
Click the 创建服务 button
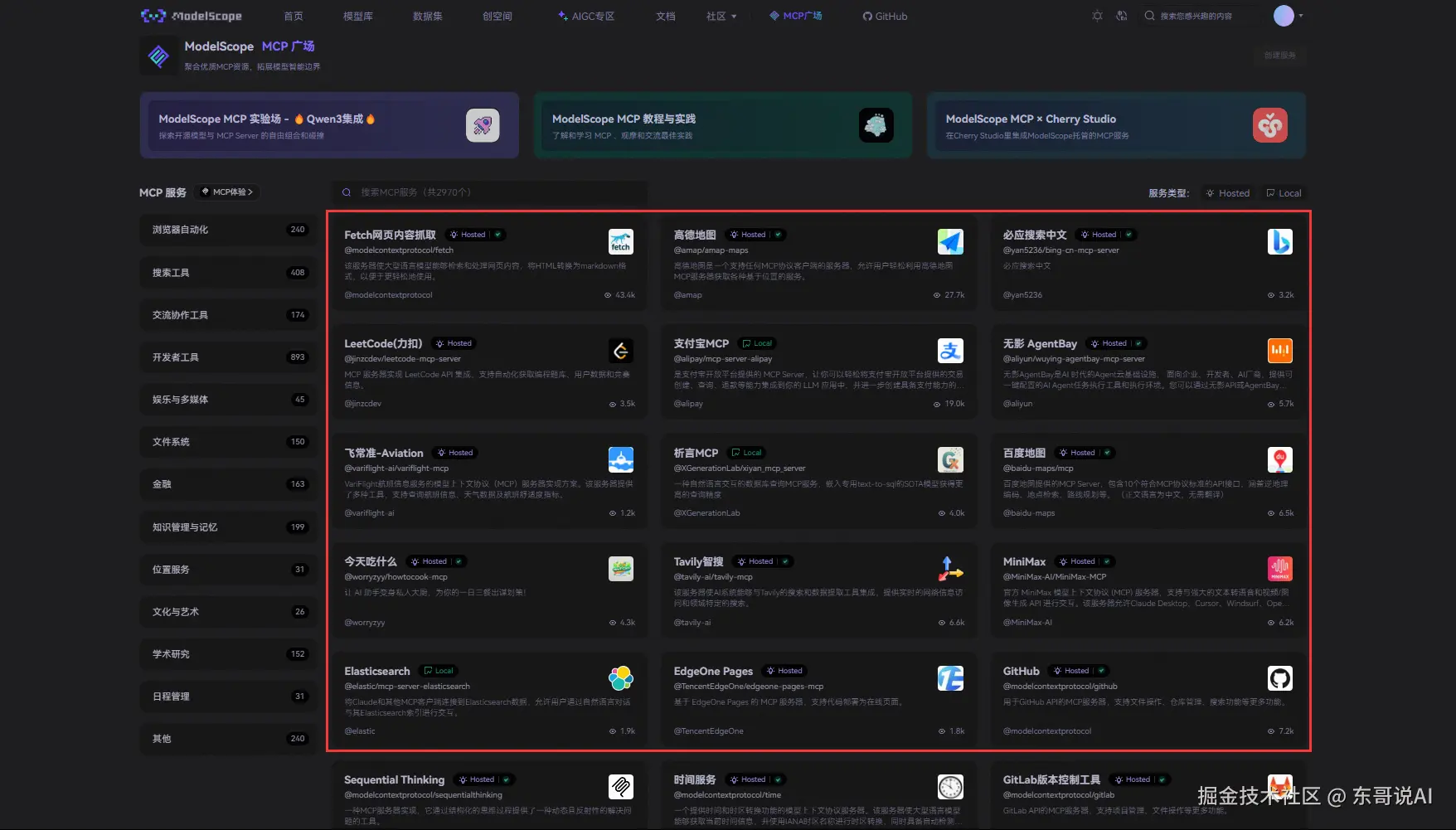(1279, 56)
